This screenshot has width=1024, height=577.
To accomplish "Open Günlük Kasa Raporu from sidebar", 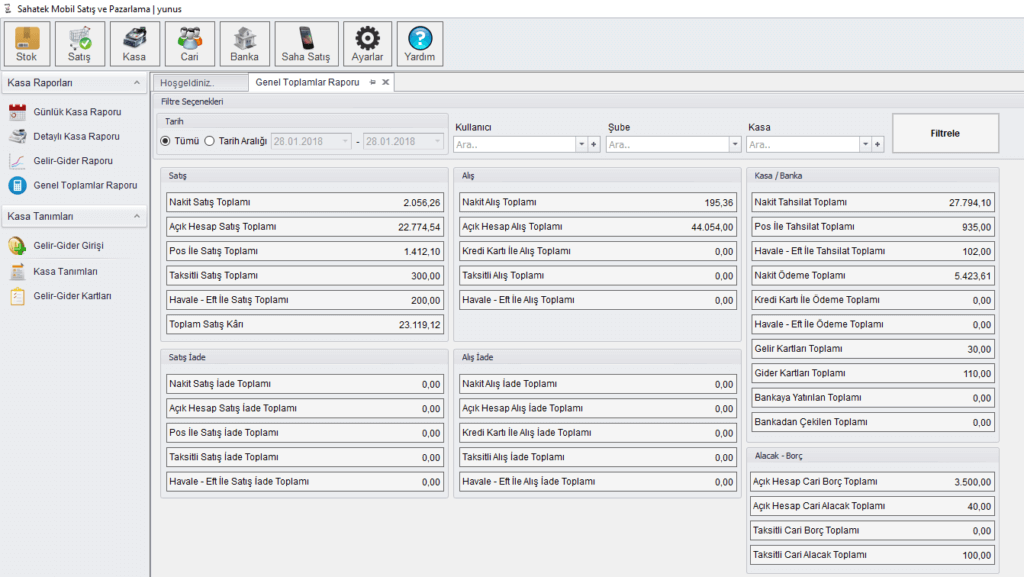I will (77, 112).
